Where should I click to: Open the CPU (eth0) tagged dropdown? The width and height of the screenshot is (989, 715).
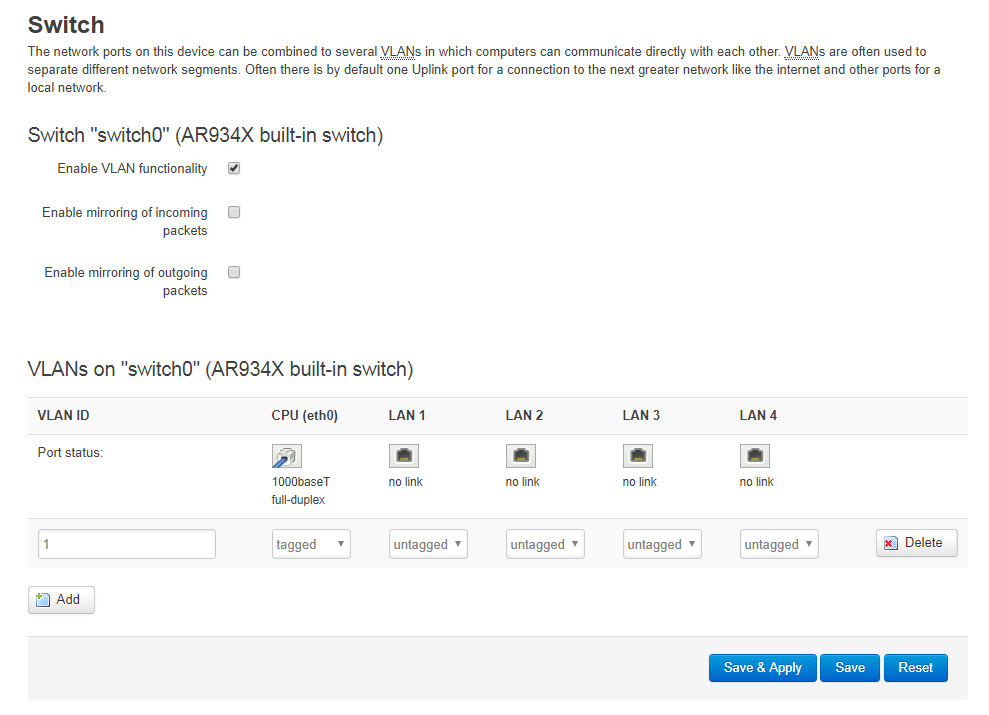tap(311, 544)
